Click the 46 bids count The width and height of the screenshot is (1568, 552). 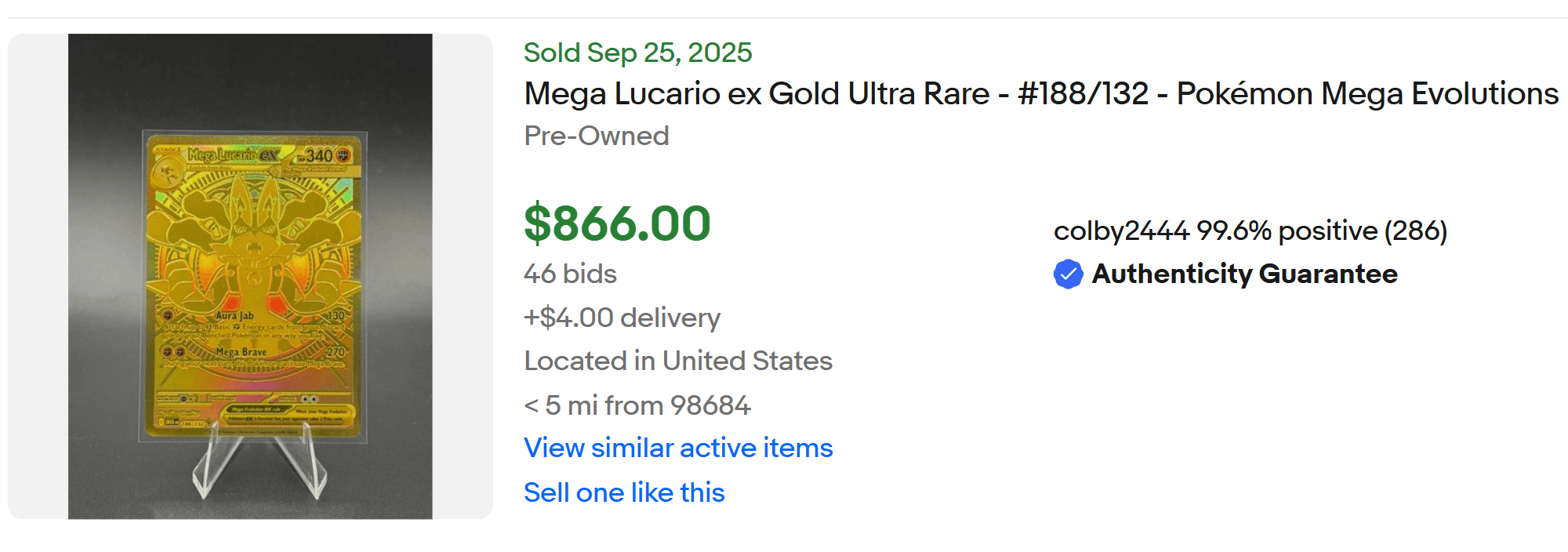click(570, 274)
